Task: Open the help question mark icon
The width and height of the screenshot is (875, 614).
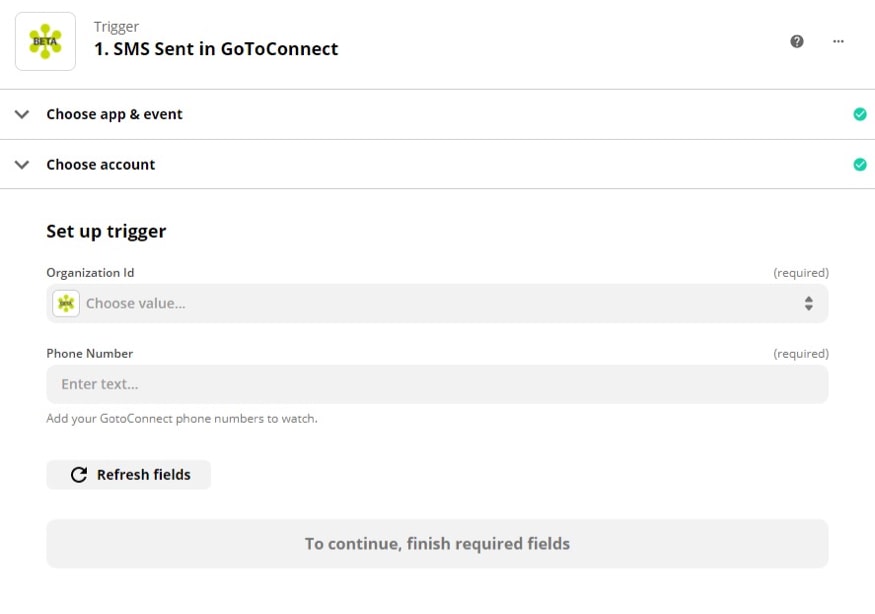Action: pos(797,41)
